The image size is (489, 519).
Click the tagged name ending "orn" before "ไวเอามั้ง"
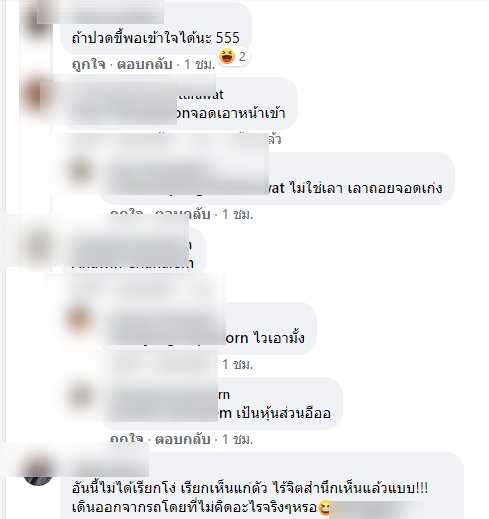click(x=180, y=338)
